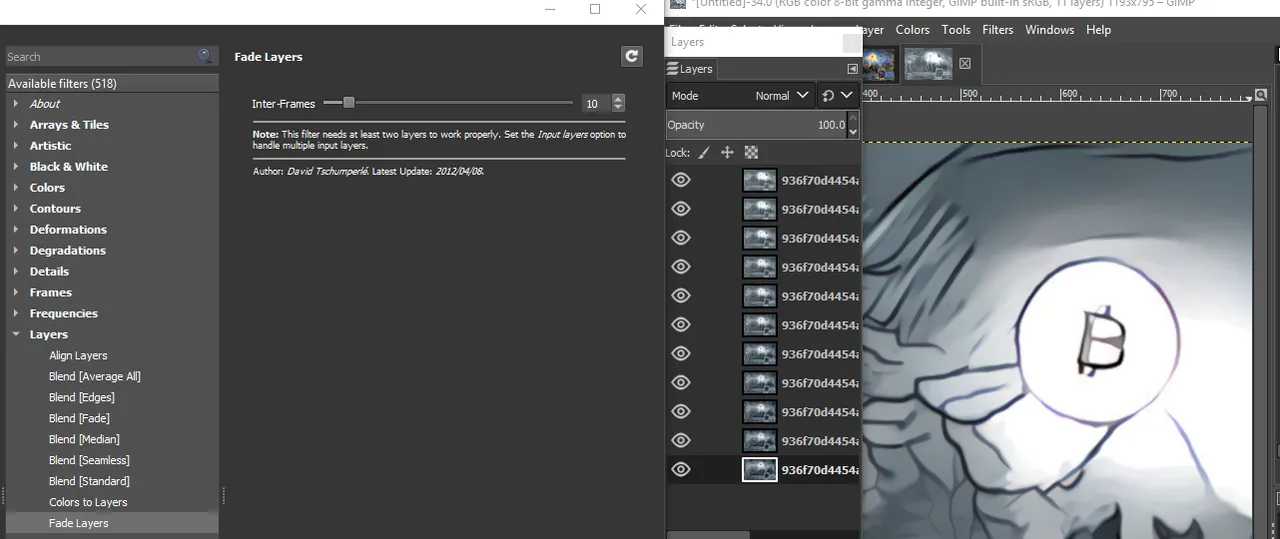
Task: Decrease layer opacity with the down arrow
Action: [x=853, y=131]
